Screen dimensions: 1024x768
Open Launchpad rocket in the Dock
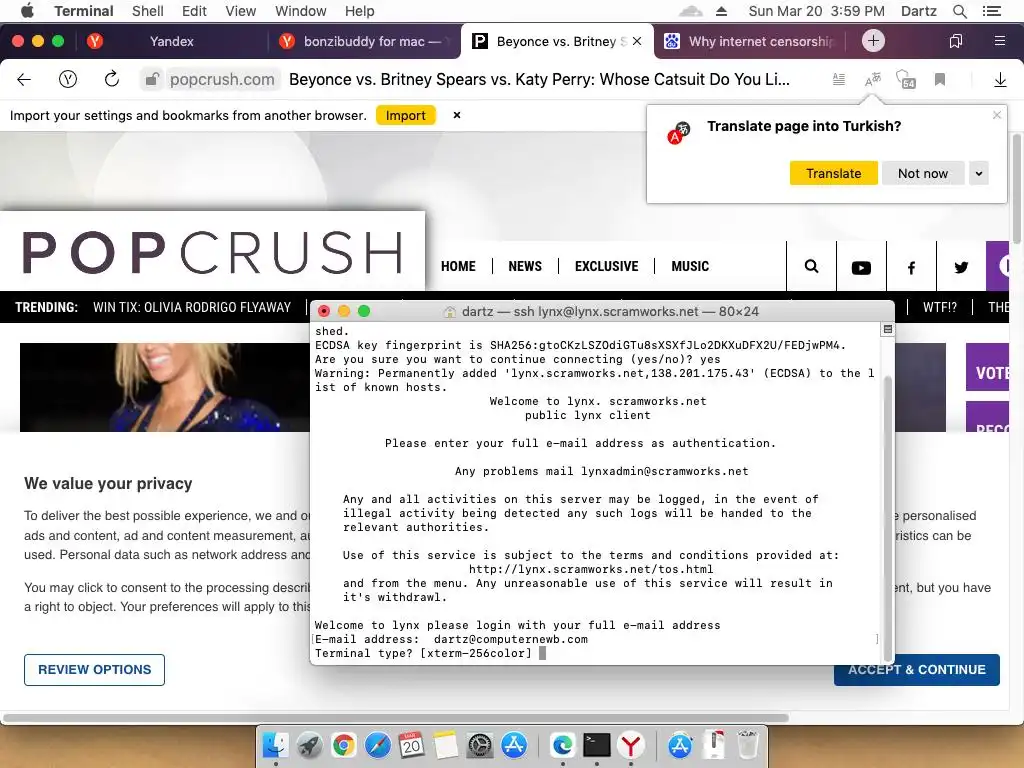pos(309,744)
